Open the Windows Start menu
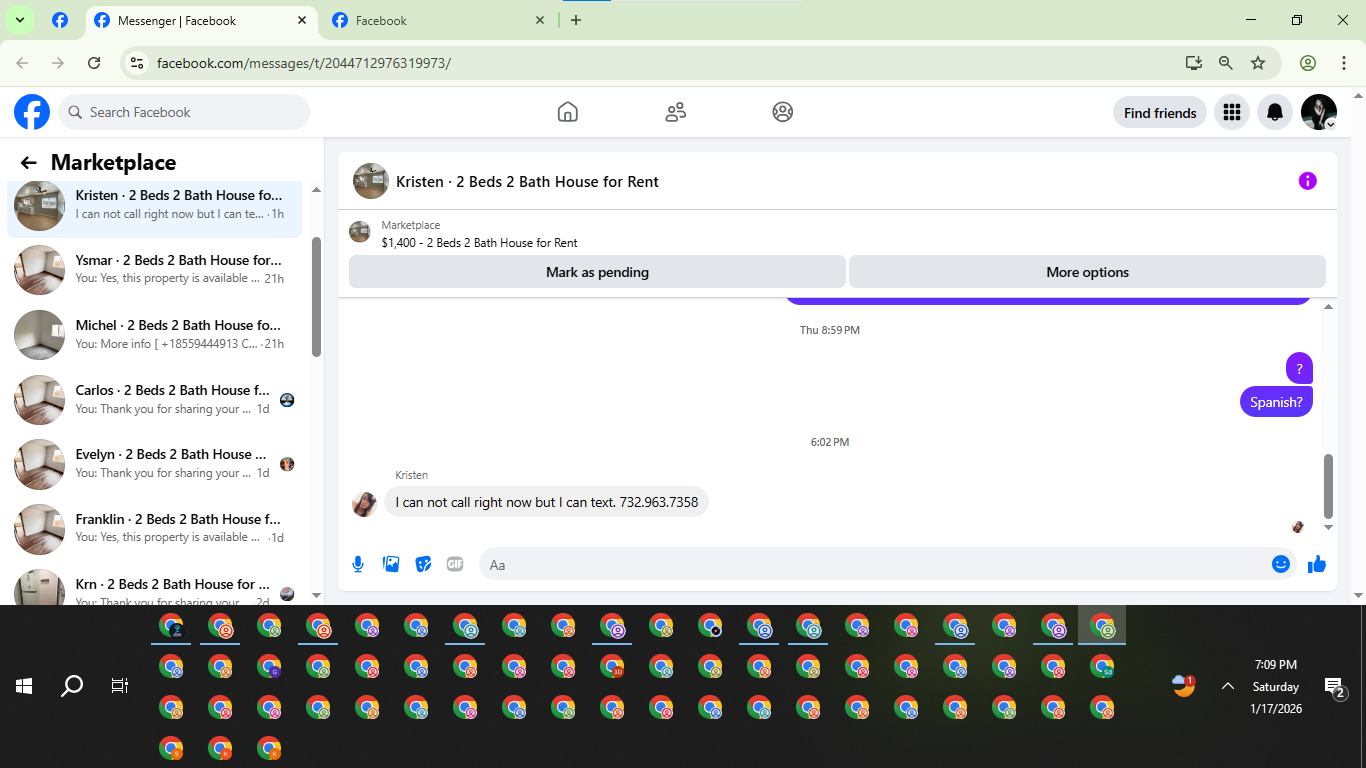Image resolution: width=1366 pixels, height=768 pixels. (x=24, y=686)
